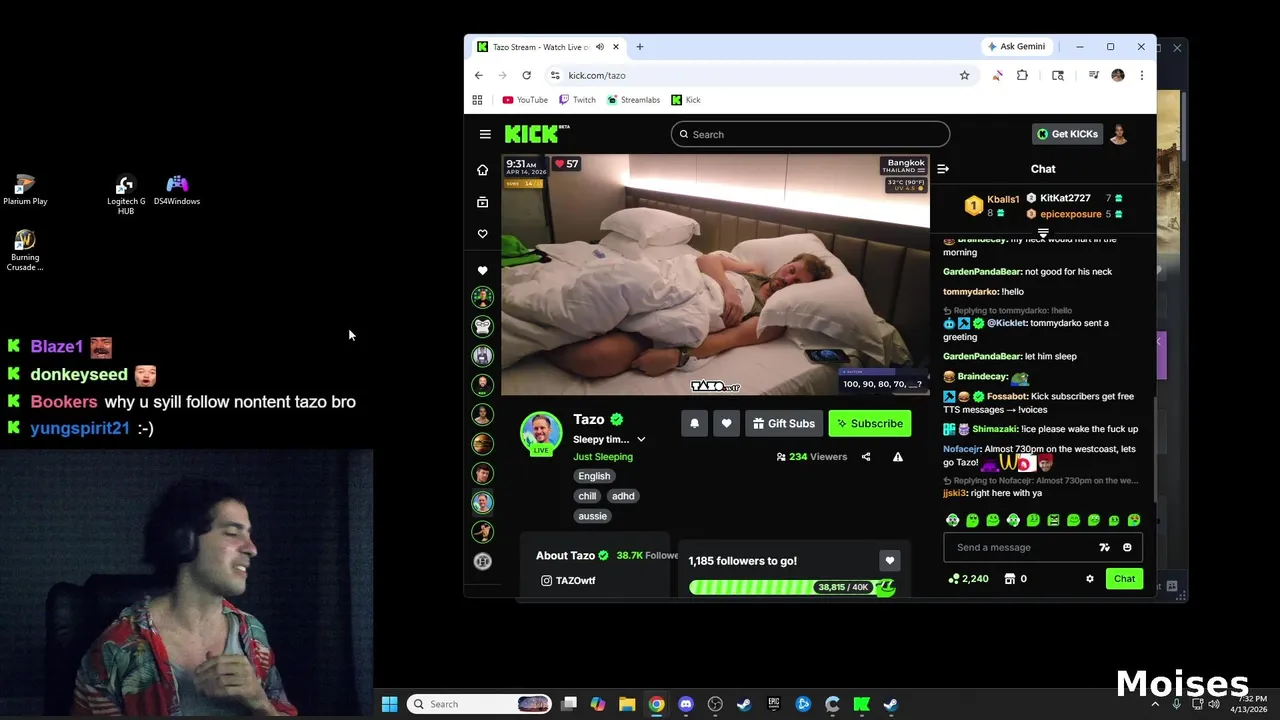The height and width of the screenshot is (720, 1280).
Task: Click Ask Gemini button
Action: (x=1017, y=47)
